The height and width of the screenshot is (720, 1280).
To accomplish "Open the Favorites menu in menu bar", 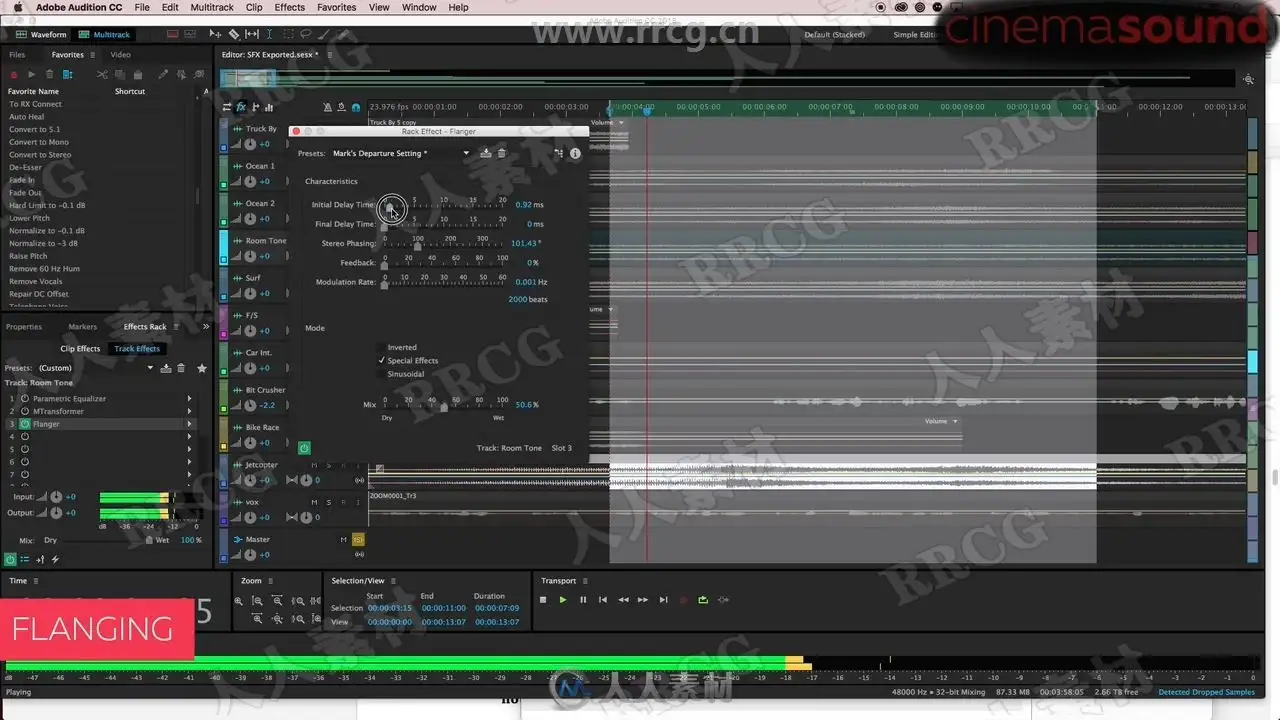I will tap(336, 7).
